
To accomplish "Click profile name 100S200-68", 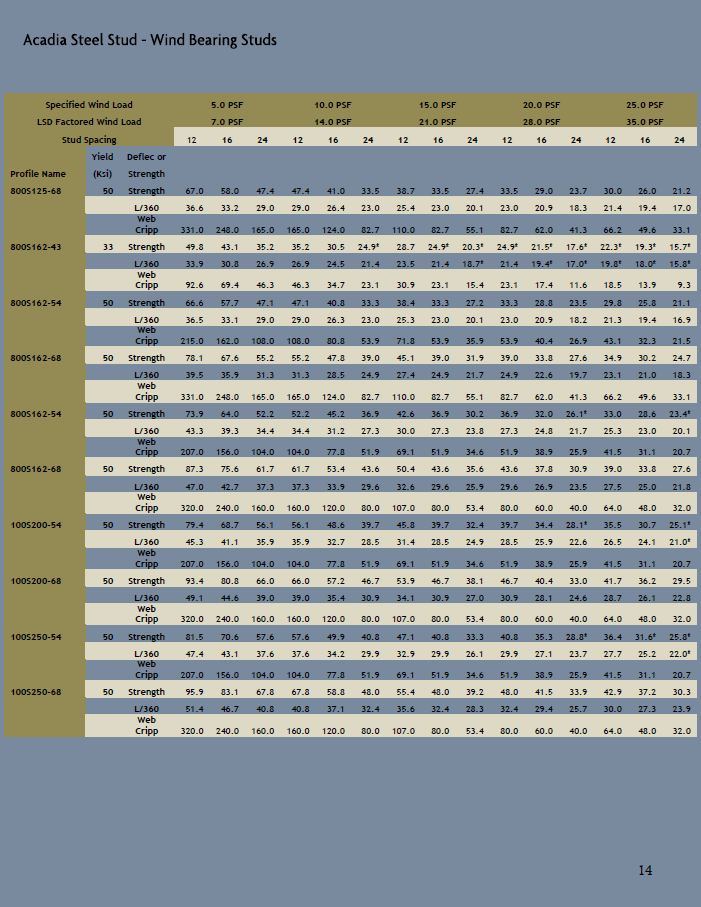I will [x=36, y=581].
